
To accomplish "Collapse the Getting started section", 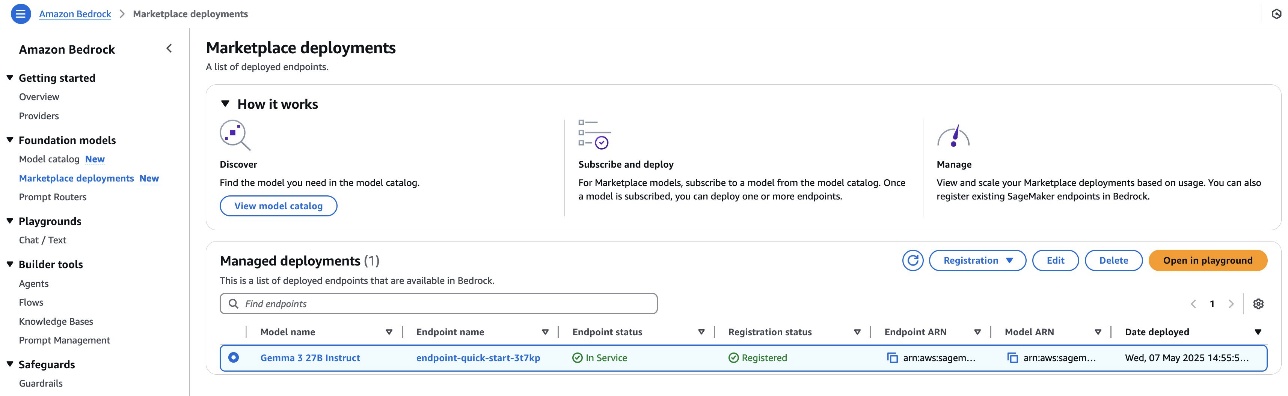I will coord(10,78).
